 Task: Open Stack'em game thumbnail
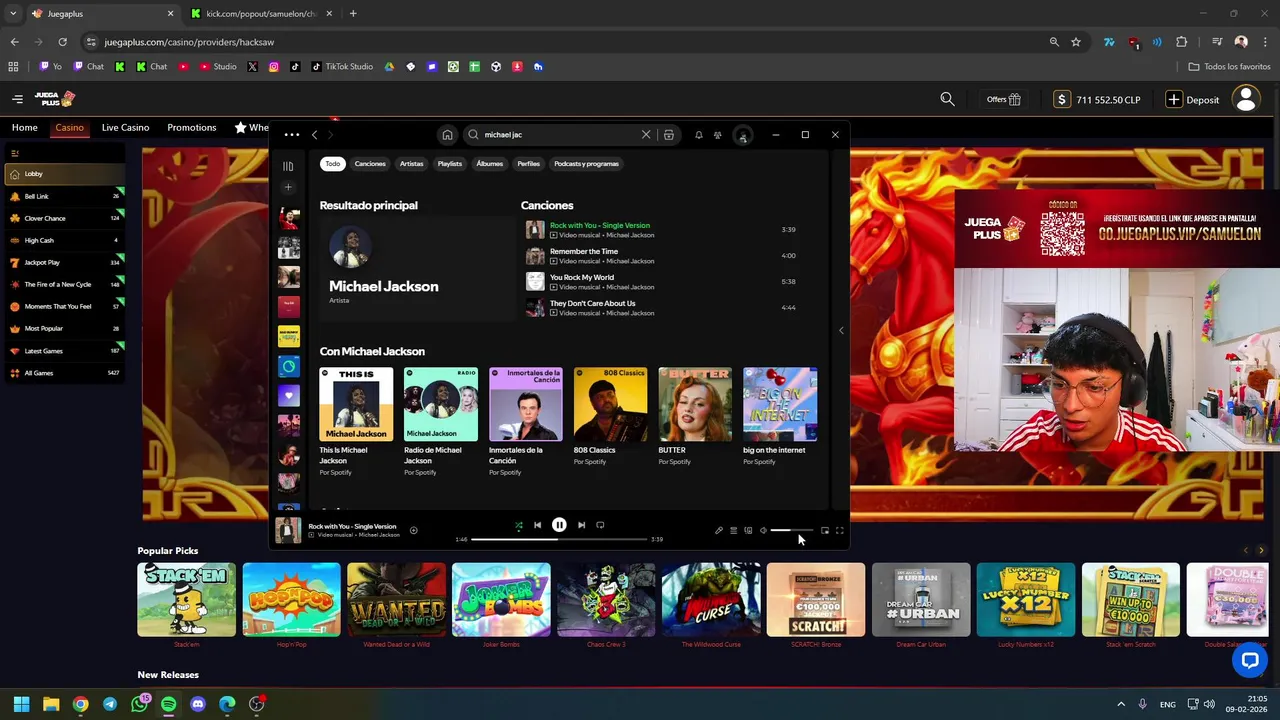pyautogui.click(x=186, y=600)
